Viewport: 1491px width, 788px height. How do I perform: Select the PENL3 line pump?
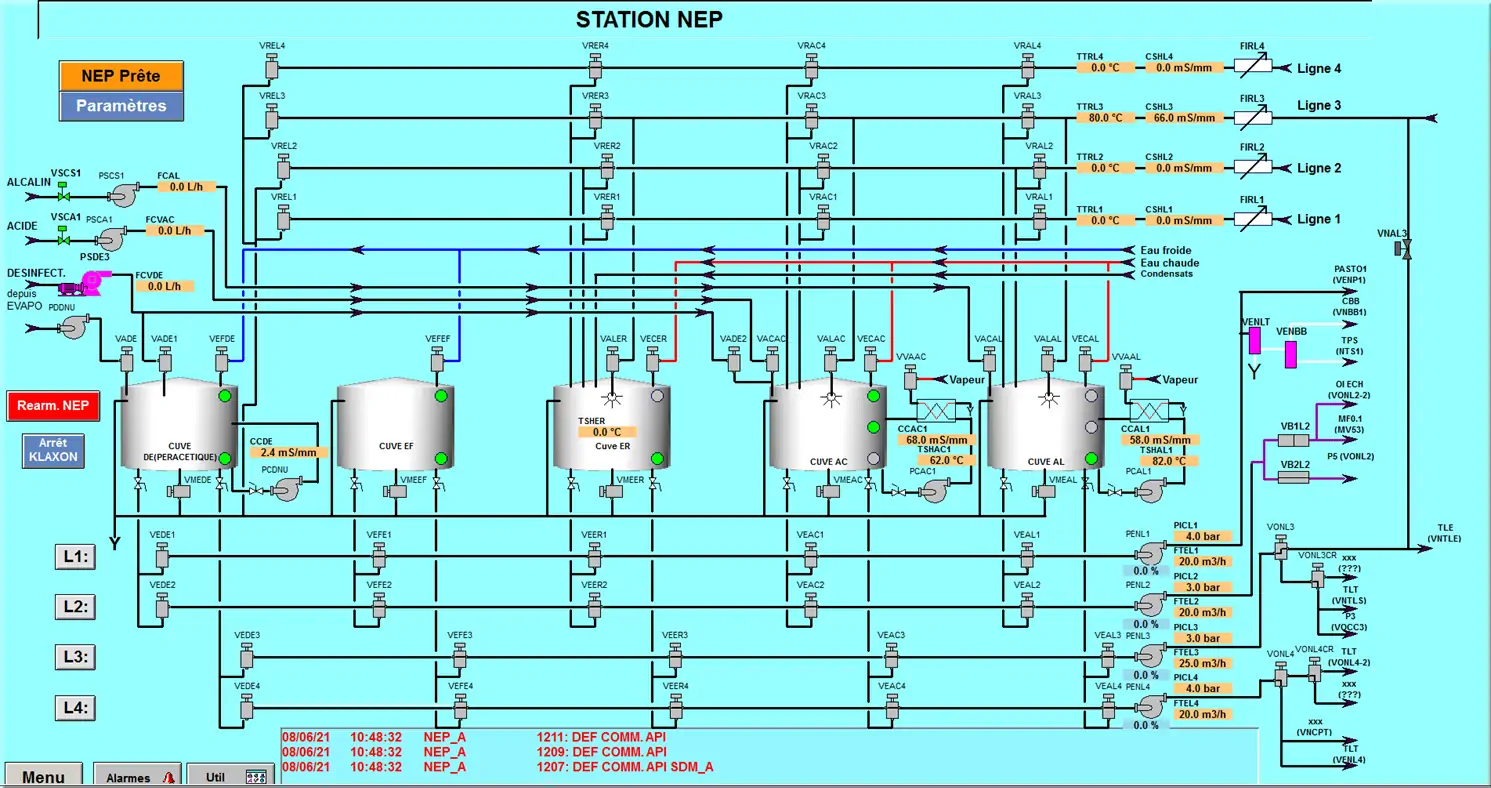click(1151, 655)
